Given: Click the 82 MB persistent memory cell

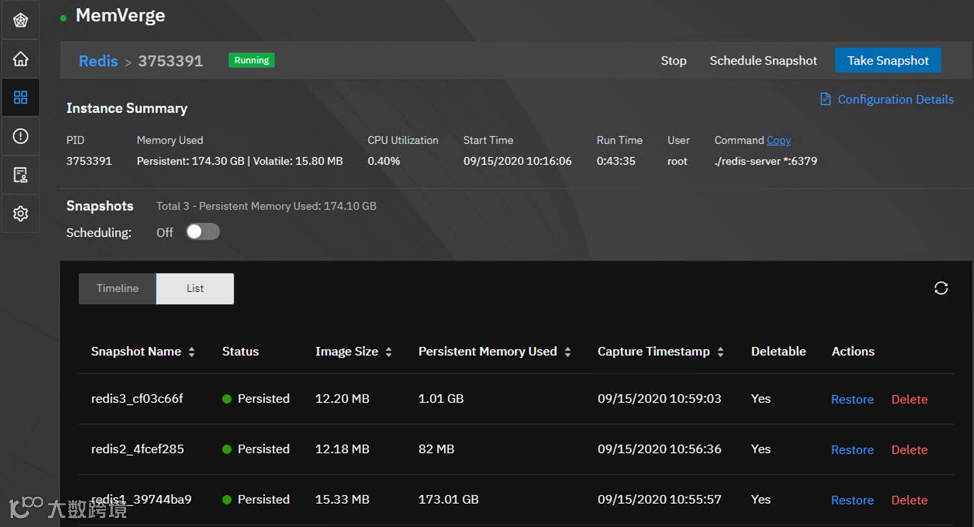Looking at the screenshot, I should [x=436, y=449].
